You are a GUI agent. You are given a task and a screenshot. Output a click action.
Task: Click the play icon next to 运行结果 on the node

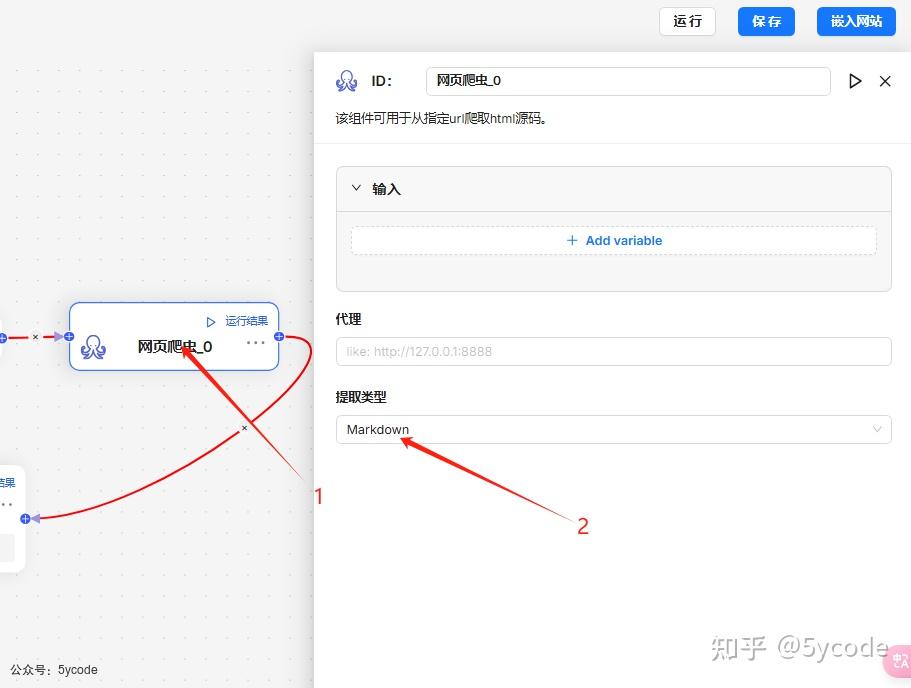pyautogui.click(x=212, y=321)
